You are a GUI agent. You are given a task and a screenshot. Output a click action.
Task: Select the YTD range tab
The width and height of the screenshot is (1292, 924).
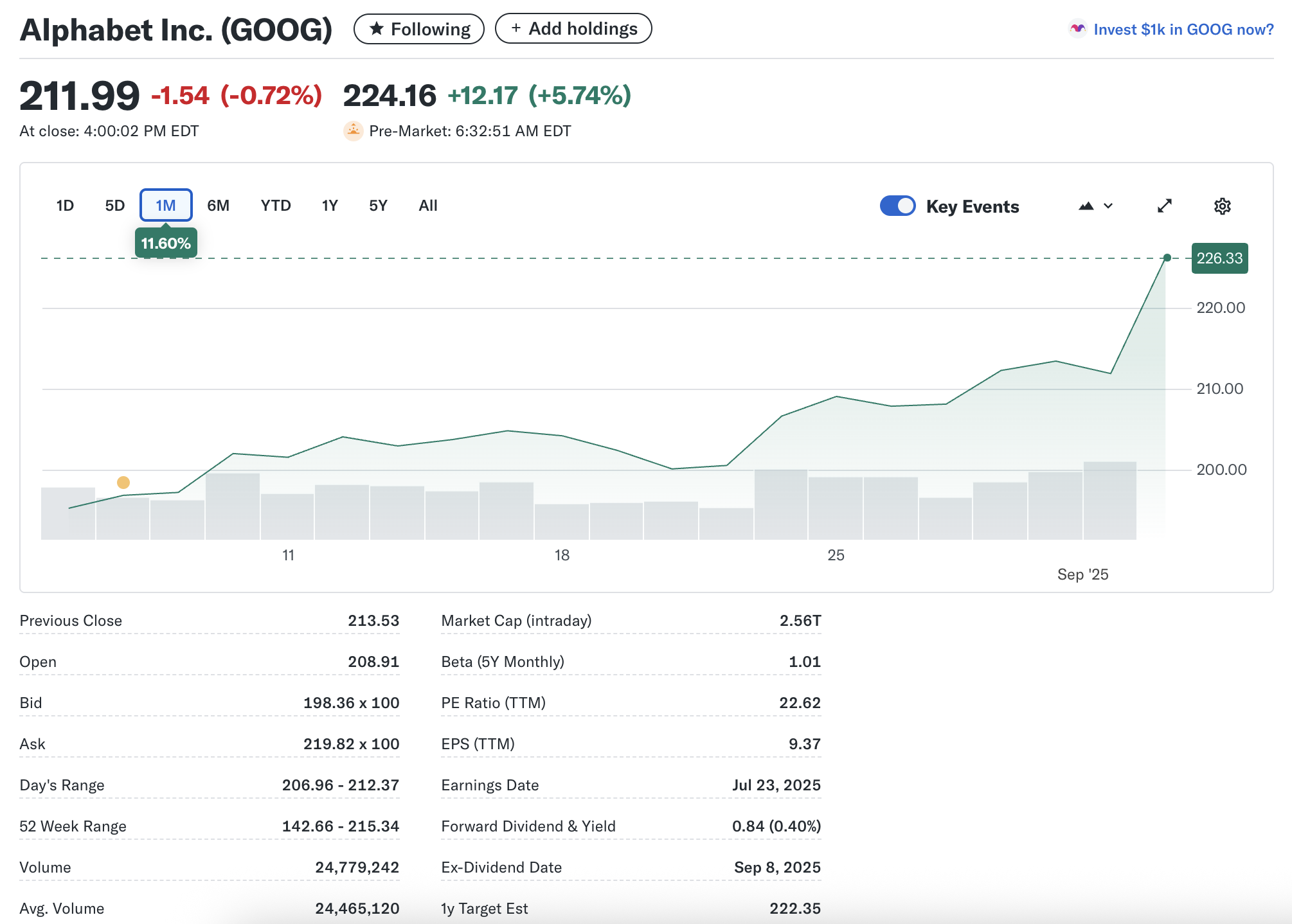276,206
